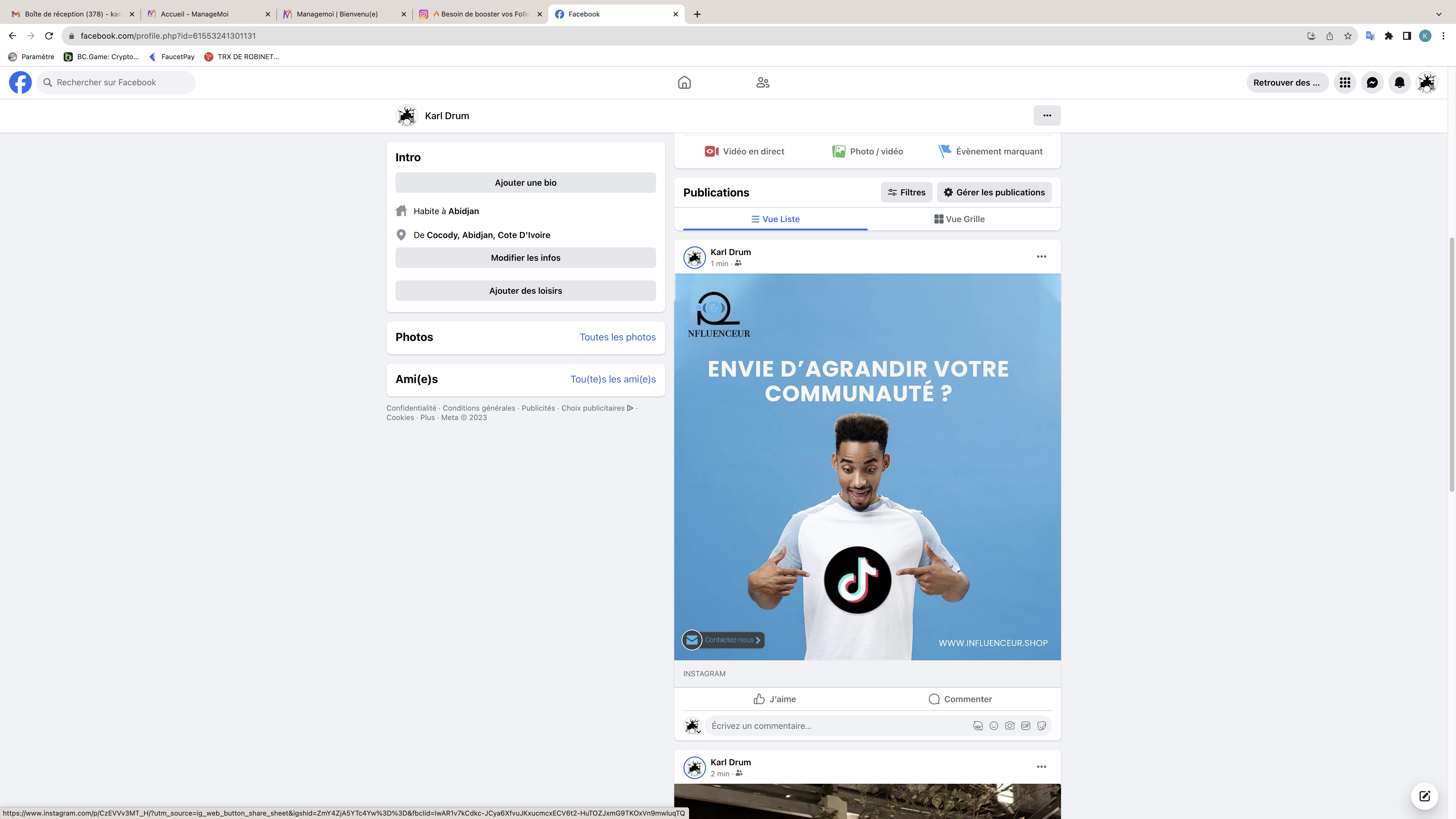The image size is (1456, 819).
Task: Click the Ajouter une bio button
Action: pyautogui.click(x=525, y=183)
